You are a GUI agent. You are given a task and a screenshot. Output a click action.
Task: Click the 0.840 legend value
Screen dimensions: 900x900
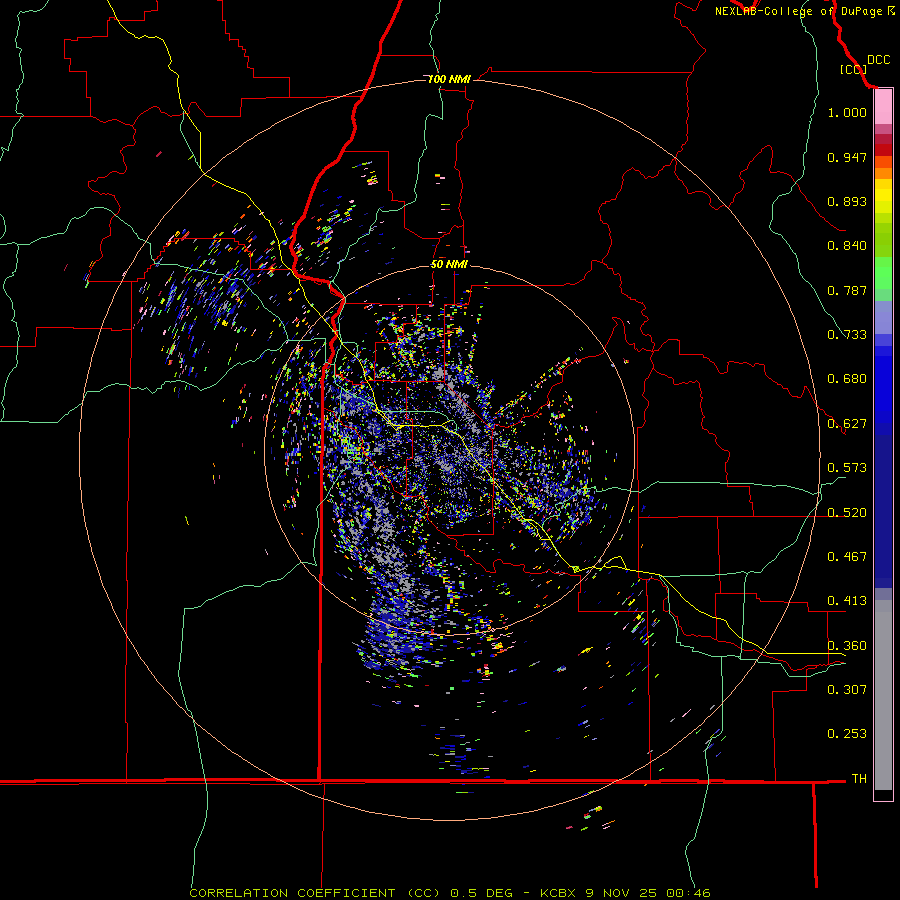pyautogui.click(x=847, y=246)
